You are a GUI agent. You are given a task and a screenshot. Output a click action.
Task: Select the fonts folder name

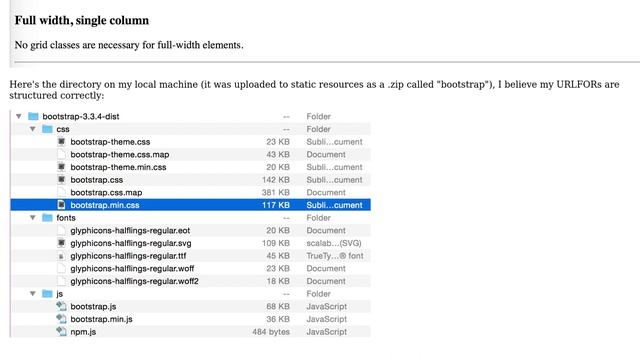66,218
